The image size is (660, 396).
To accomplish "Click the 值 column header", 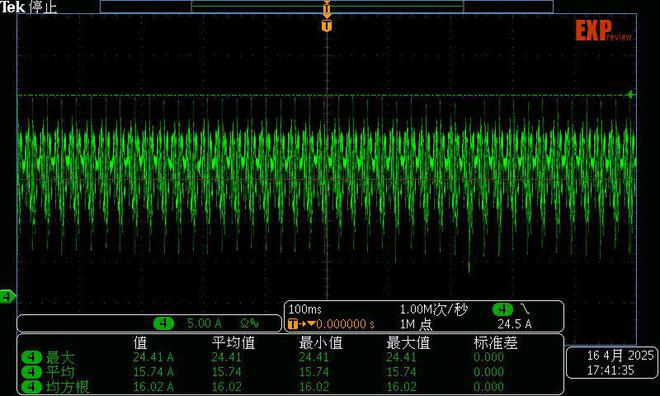I will click(x=141, y=343).
